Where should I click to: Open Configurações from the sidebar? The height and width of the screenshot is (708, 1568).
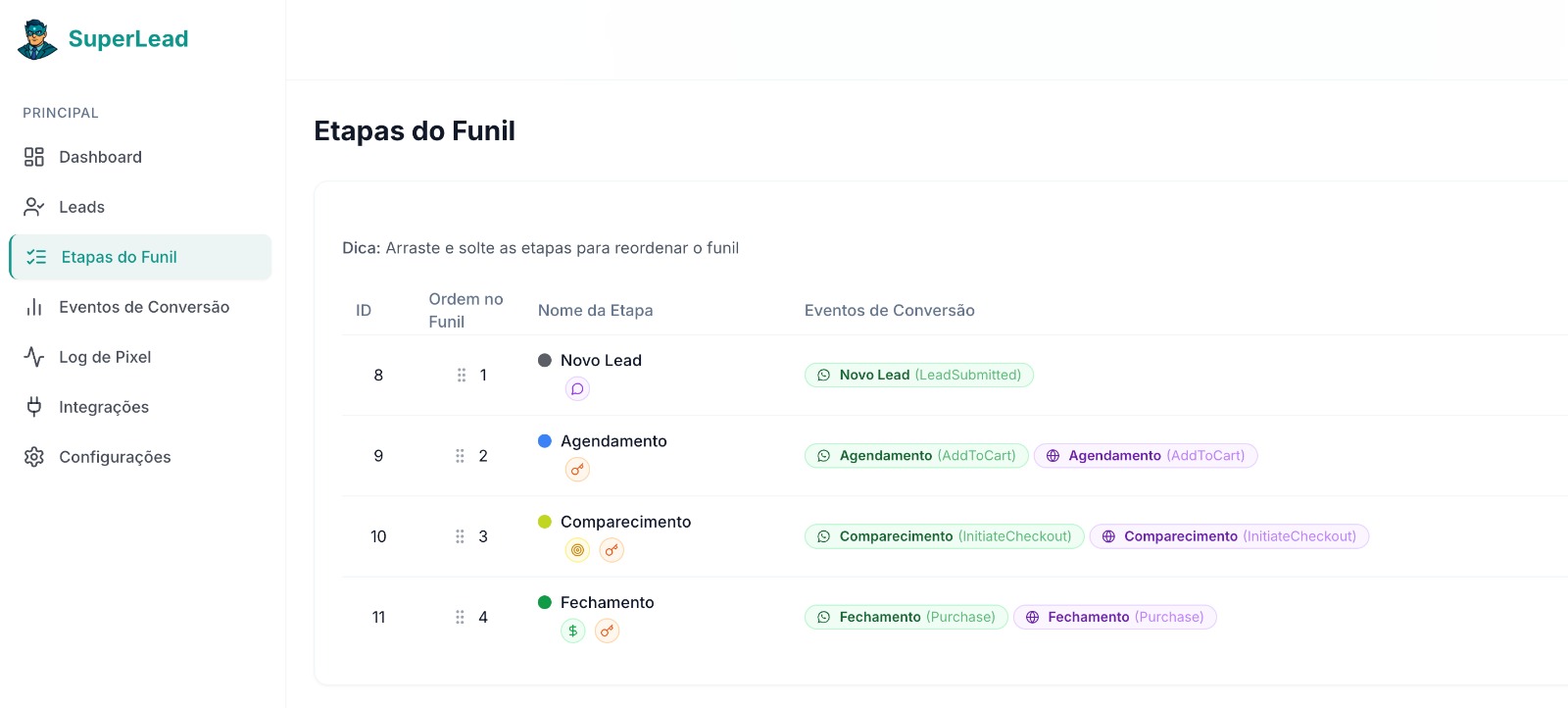click(140, 457)
